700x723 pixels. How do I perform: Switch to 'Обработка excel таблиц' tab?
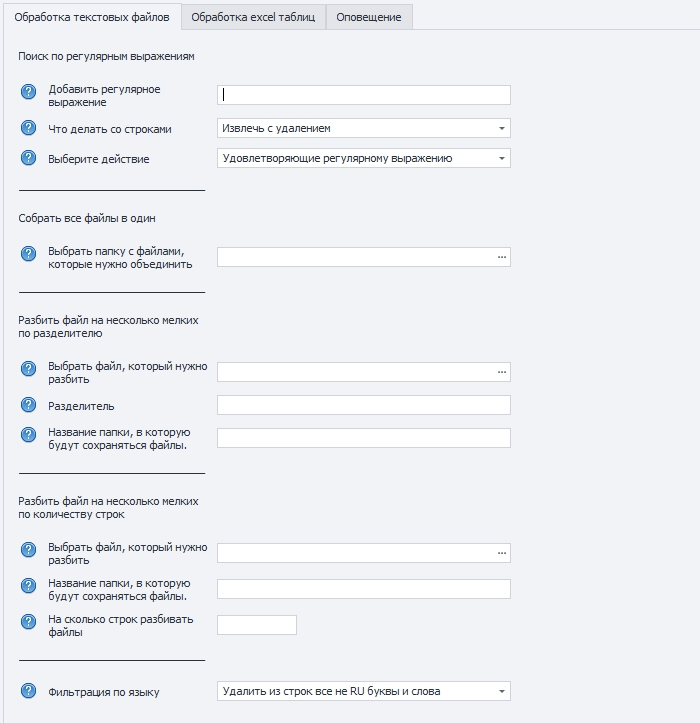[253, 17]
